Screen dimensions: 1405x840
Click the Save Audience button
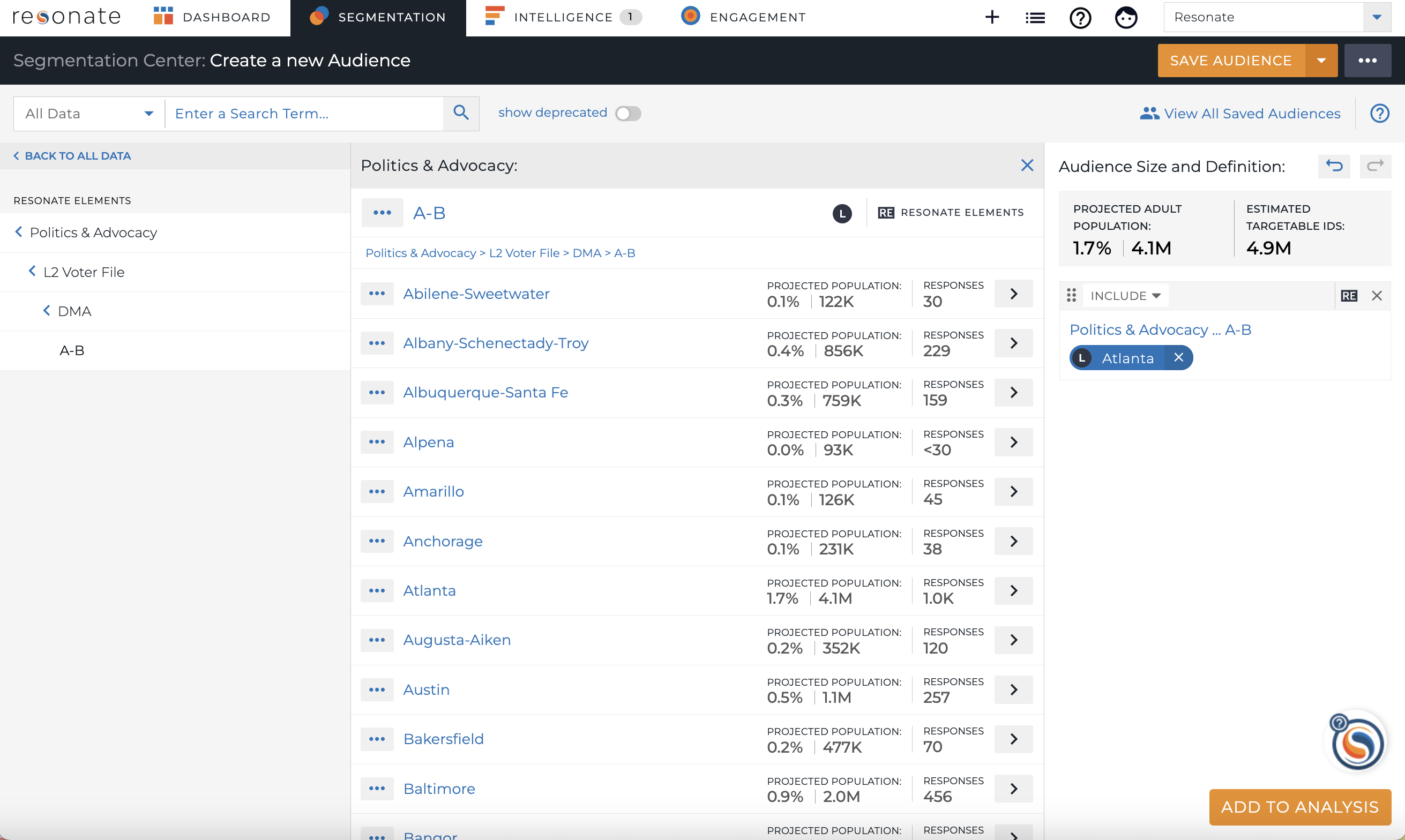click(1231, 61)
